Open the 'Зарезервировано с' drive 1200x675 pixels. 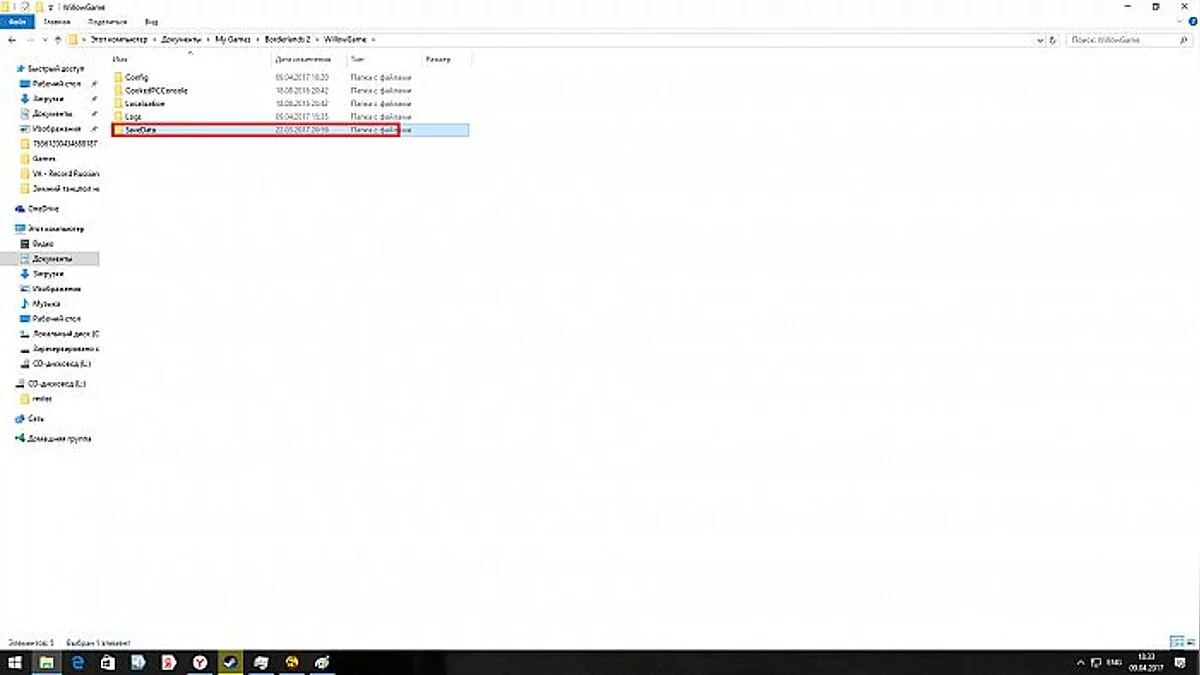[x=60, y=348]
